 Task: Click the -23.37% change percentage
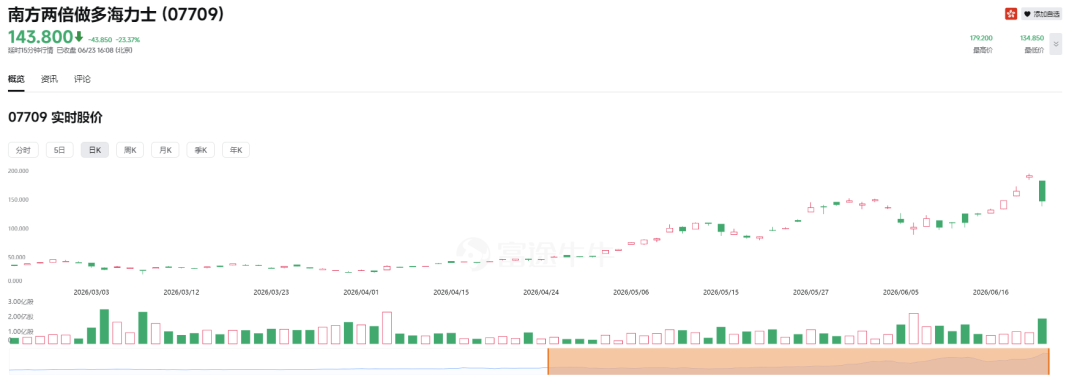tap(128, 39)
